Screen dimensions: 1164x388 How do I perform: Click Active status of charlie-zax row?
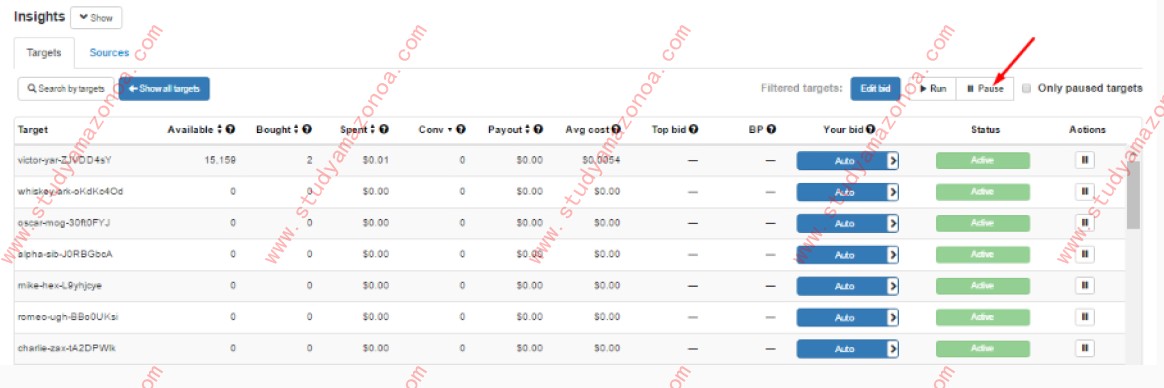coord(982,349)
